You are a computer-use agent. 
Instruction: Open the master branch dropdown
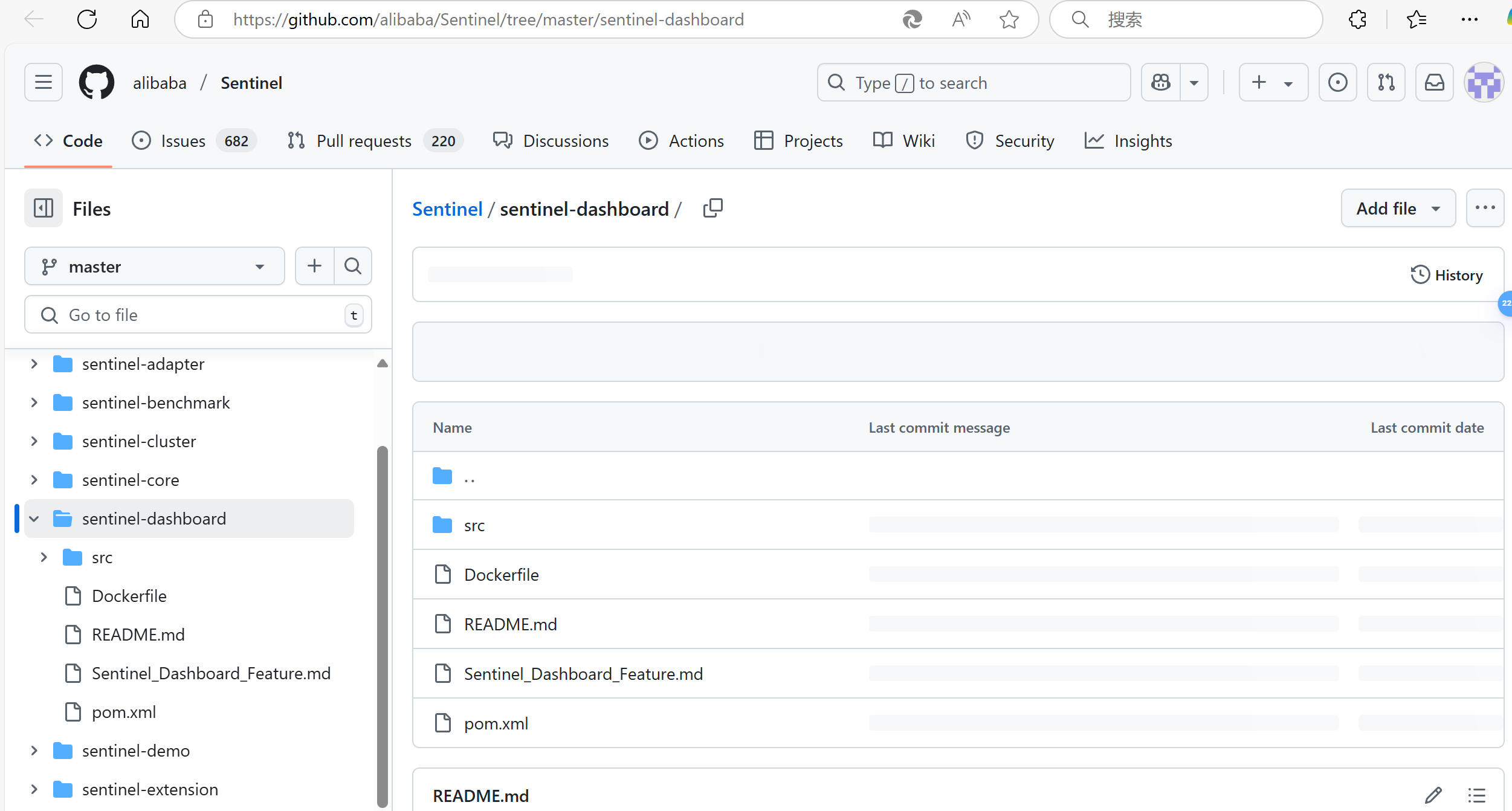click(x=154, y=266)
